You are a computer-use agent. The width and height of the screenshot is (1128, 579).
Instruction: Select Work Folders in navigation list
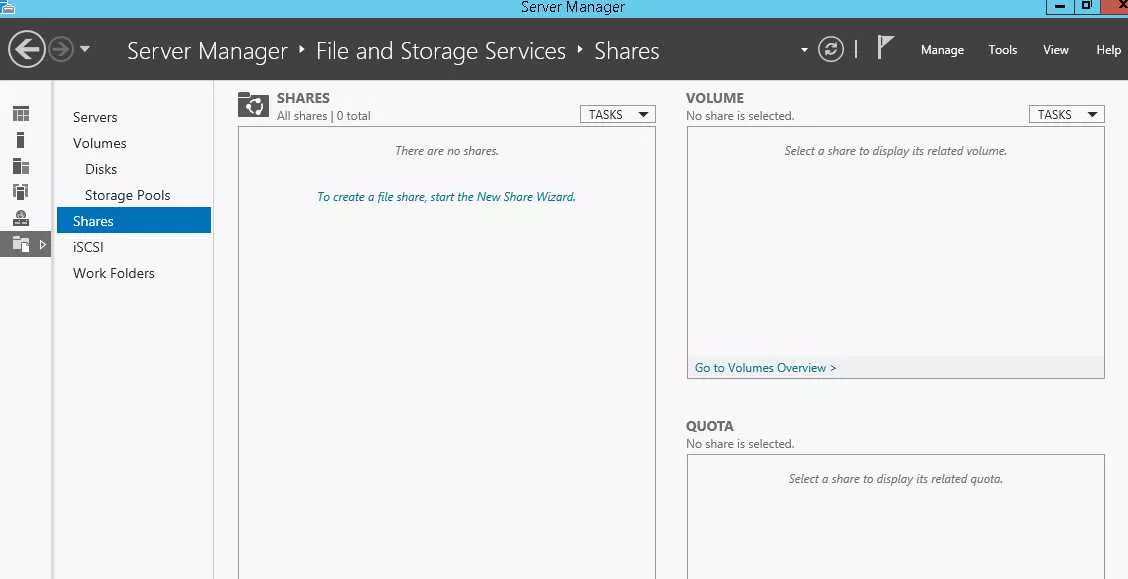tap(114, 273)
